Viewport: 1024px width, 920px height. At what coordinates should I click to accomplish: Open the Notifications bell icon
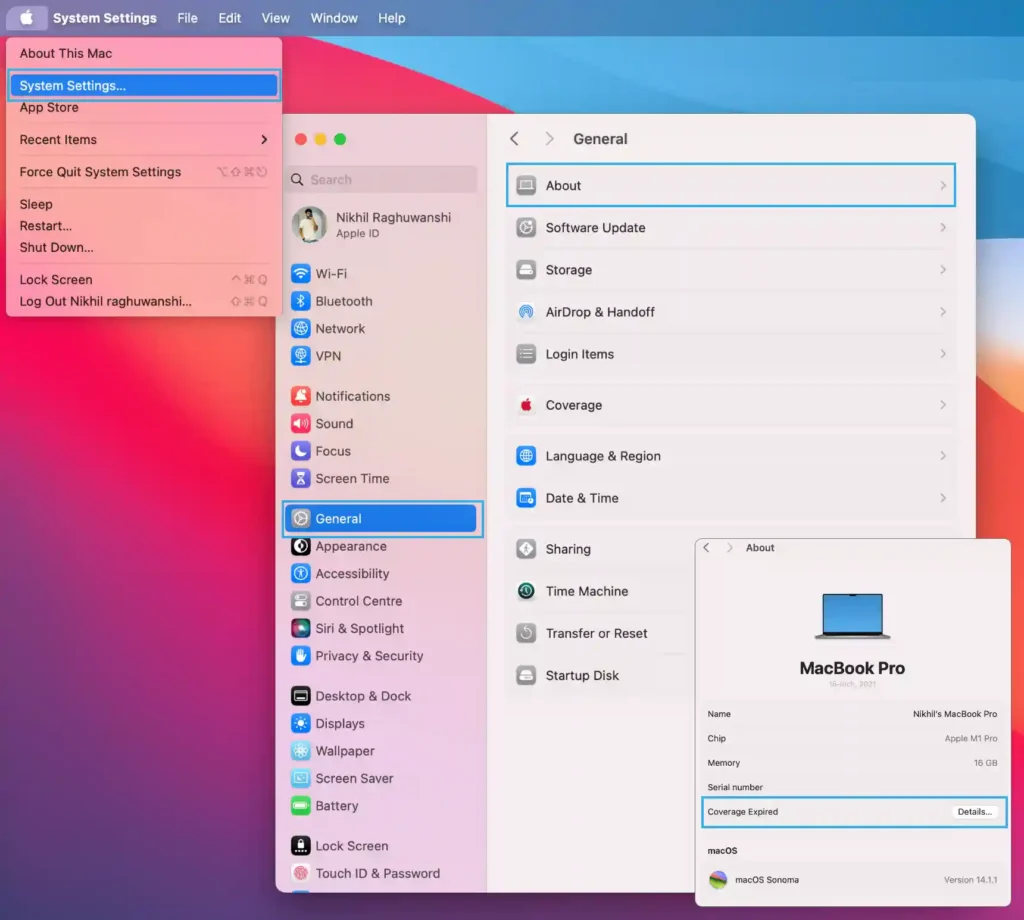(300, 396)
